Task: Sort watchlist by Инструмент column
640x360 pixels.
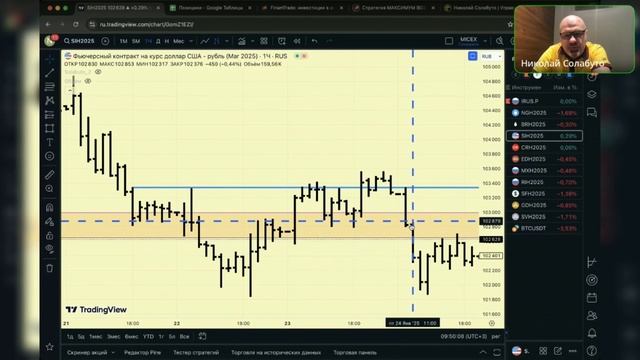Action: pyautogui.click(x=527, y=87)
